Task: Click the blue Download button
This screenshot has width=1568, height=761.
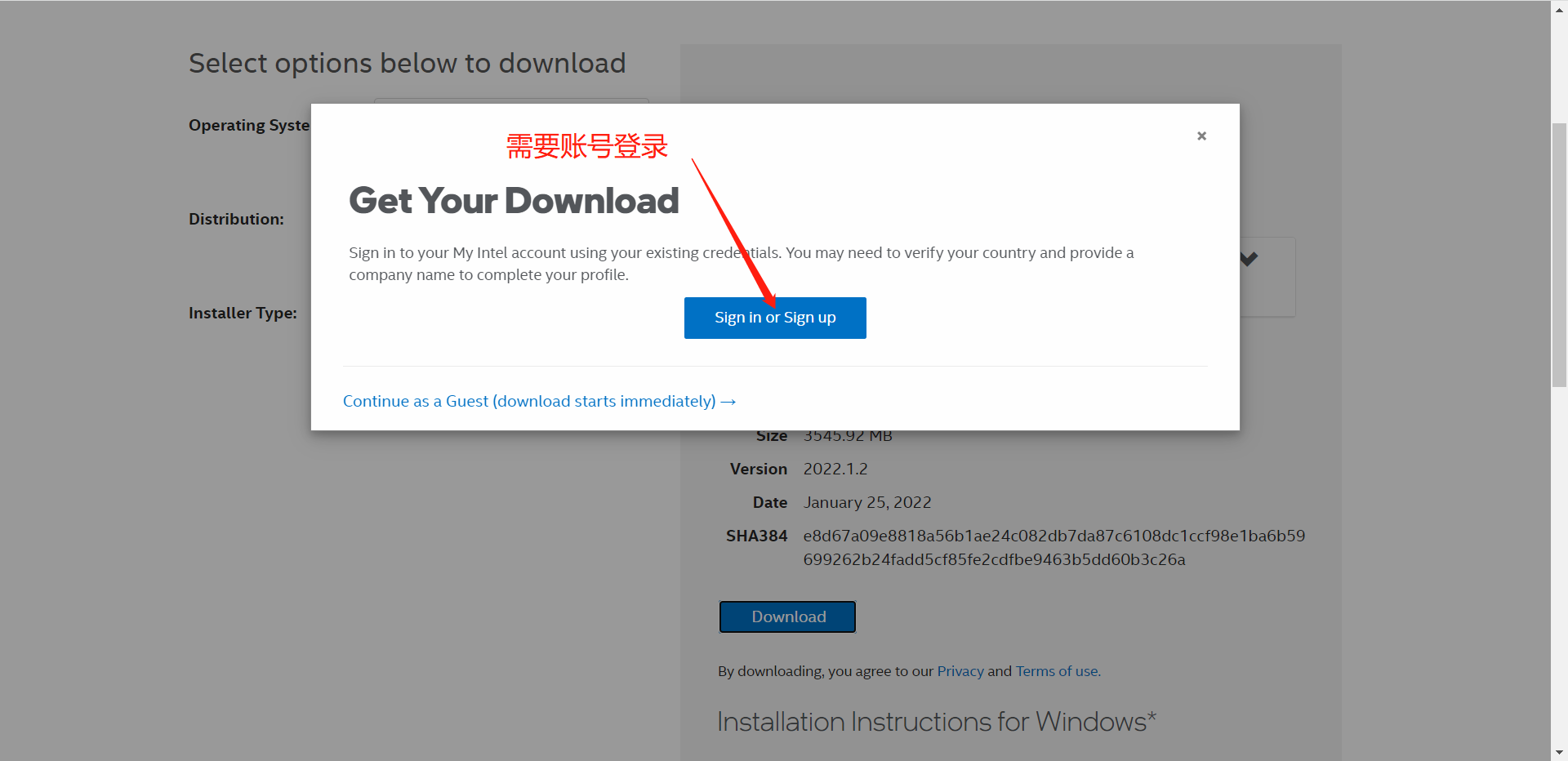Action: (x=787, y=616)
